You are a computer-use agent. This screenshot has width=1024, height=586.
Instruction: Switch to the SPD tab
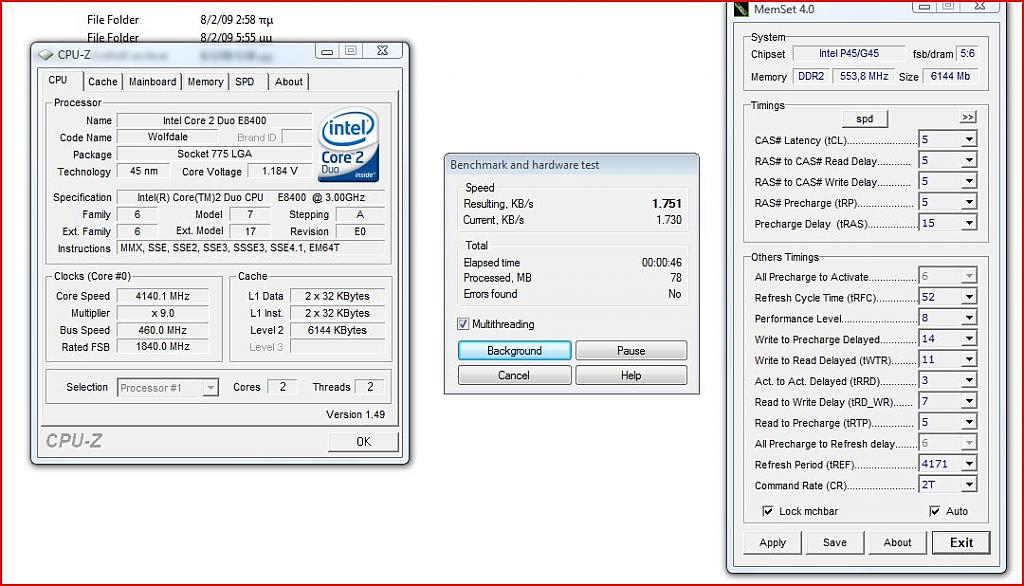tap(245, 82)
